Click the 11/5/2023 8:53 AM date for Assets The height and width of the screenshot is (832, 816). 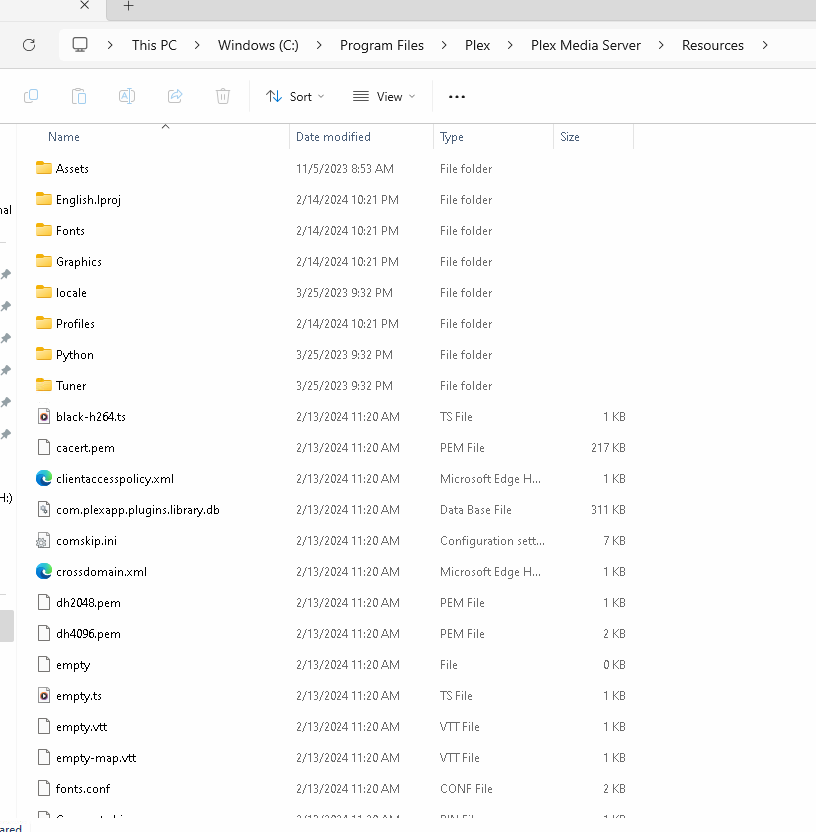345,169
